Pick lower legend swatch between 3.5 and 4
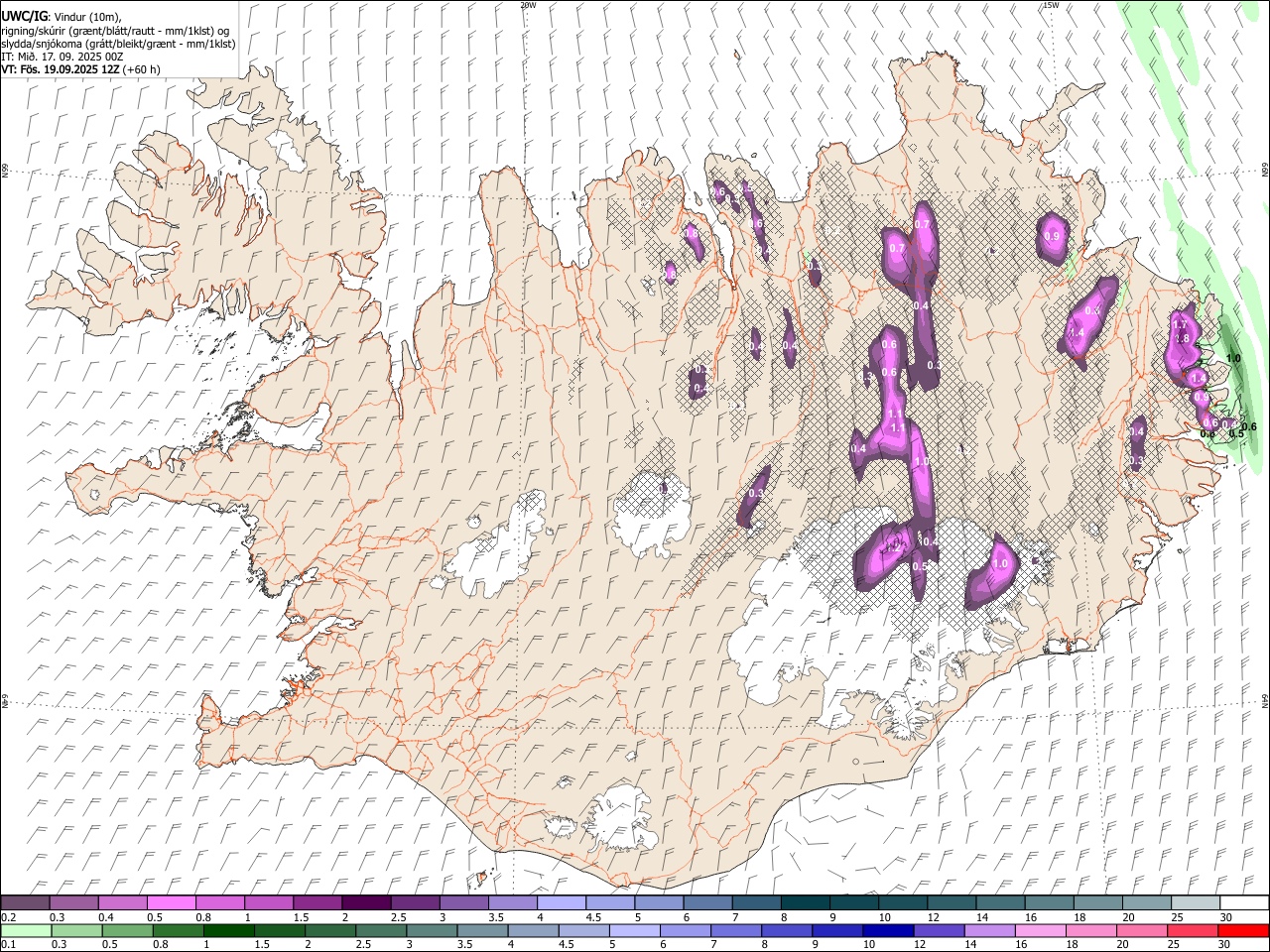 [482, 930]
